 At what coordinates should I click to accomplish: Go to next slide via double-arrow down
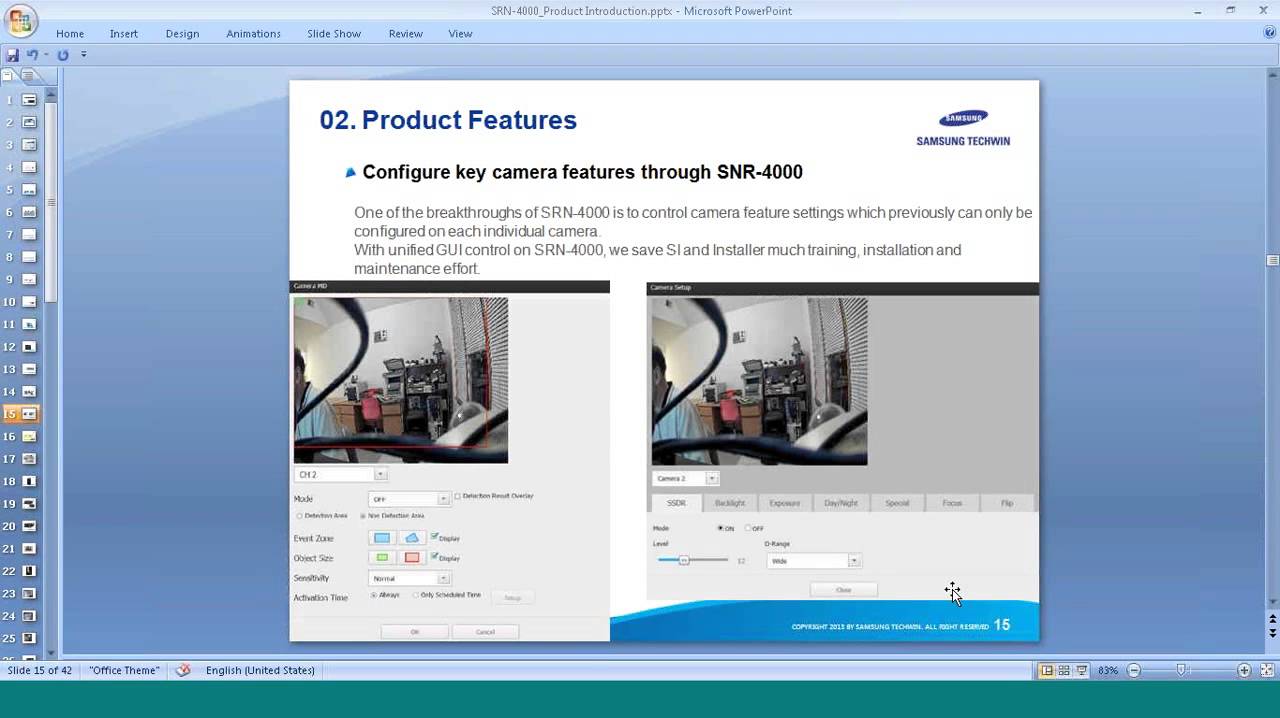click(x=1273, y=633)
